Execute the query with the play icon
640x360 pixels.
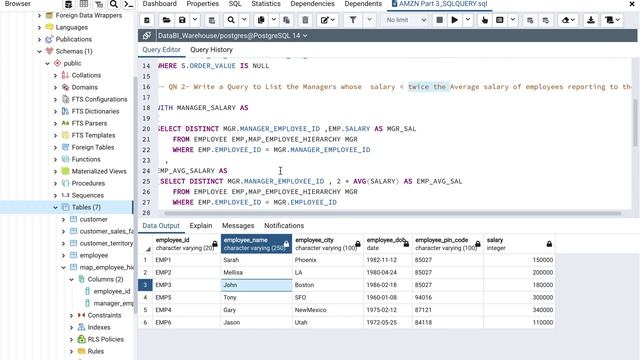tap(454, 20)
